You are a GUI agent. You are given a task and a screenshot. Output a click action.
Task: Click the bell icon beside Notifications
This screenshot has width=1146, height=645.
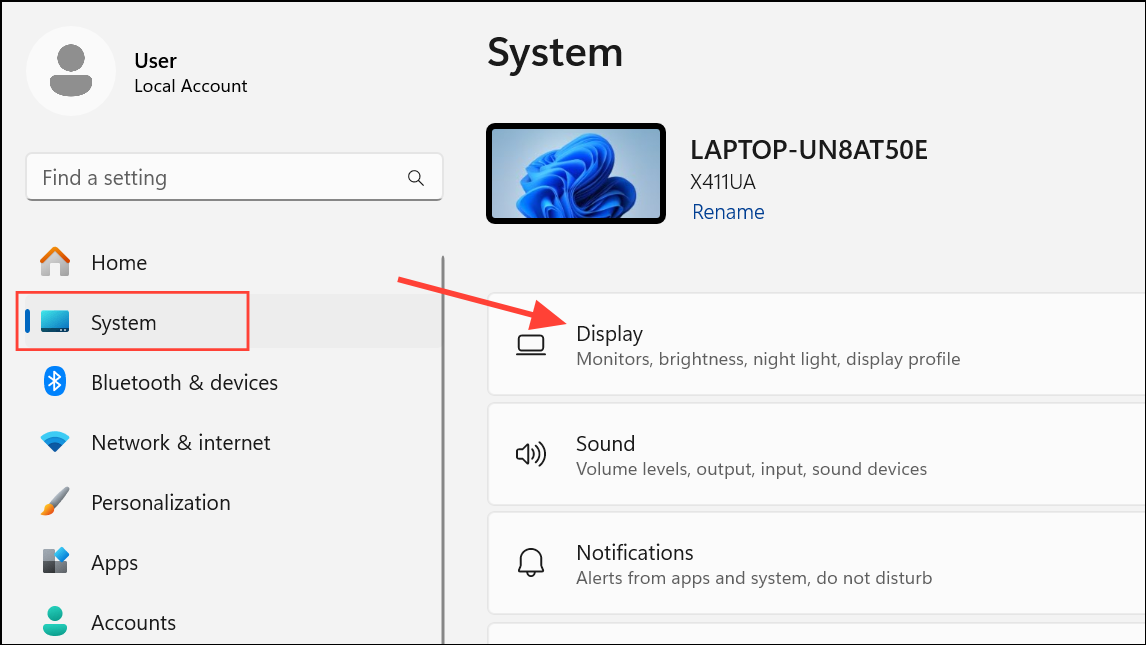coord(531,564)
